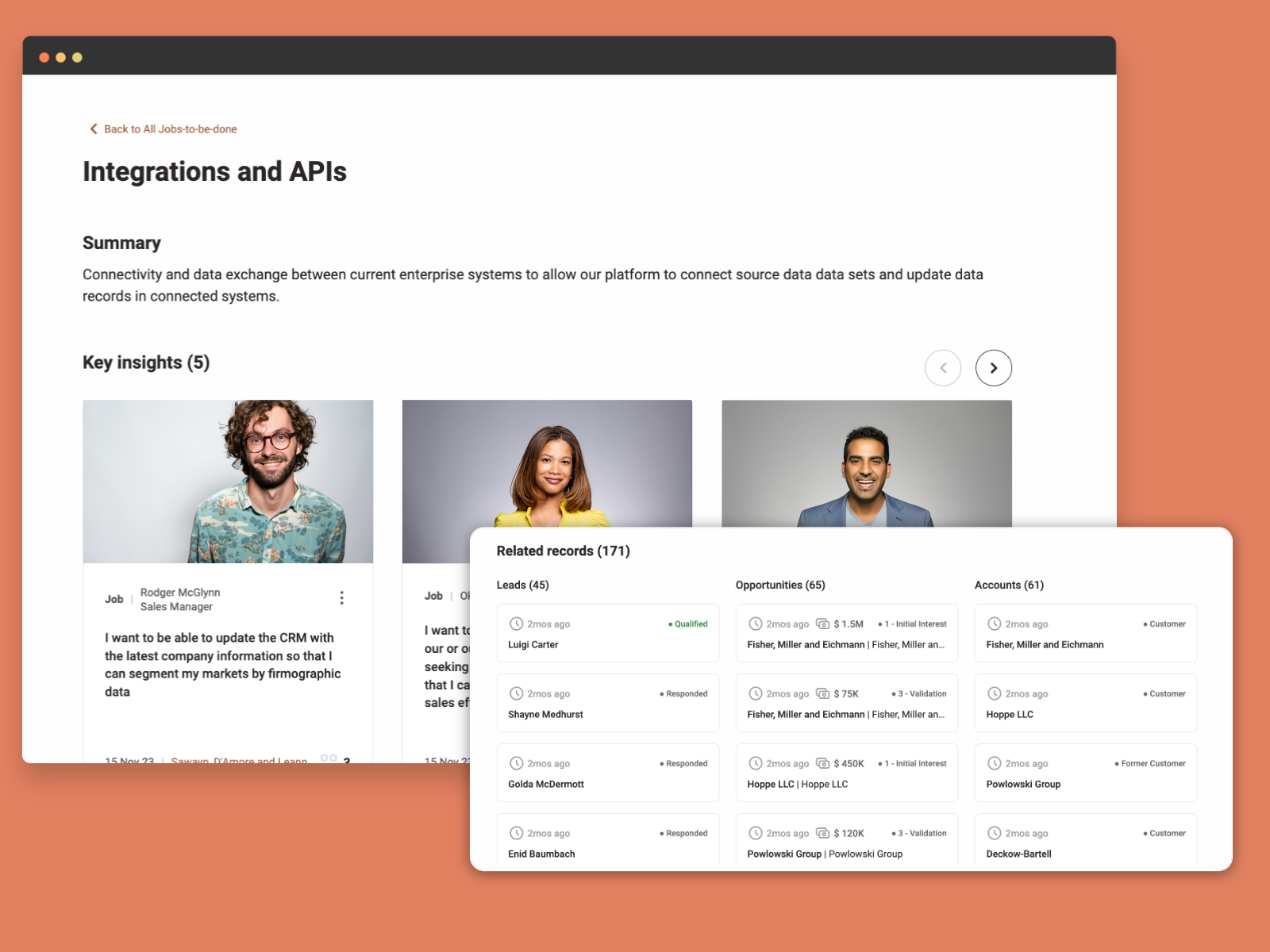
Task: Open the Luigi Carter lead
Action: (x=608, y=633)
